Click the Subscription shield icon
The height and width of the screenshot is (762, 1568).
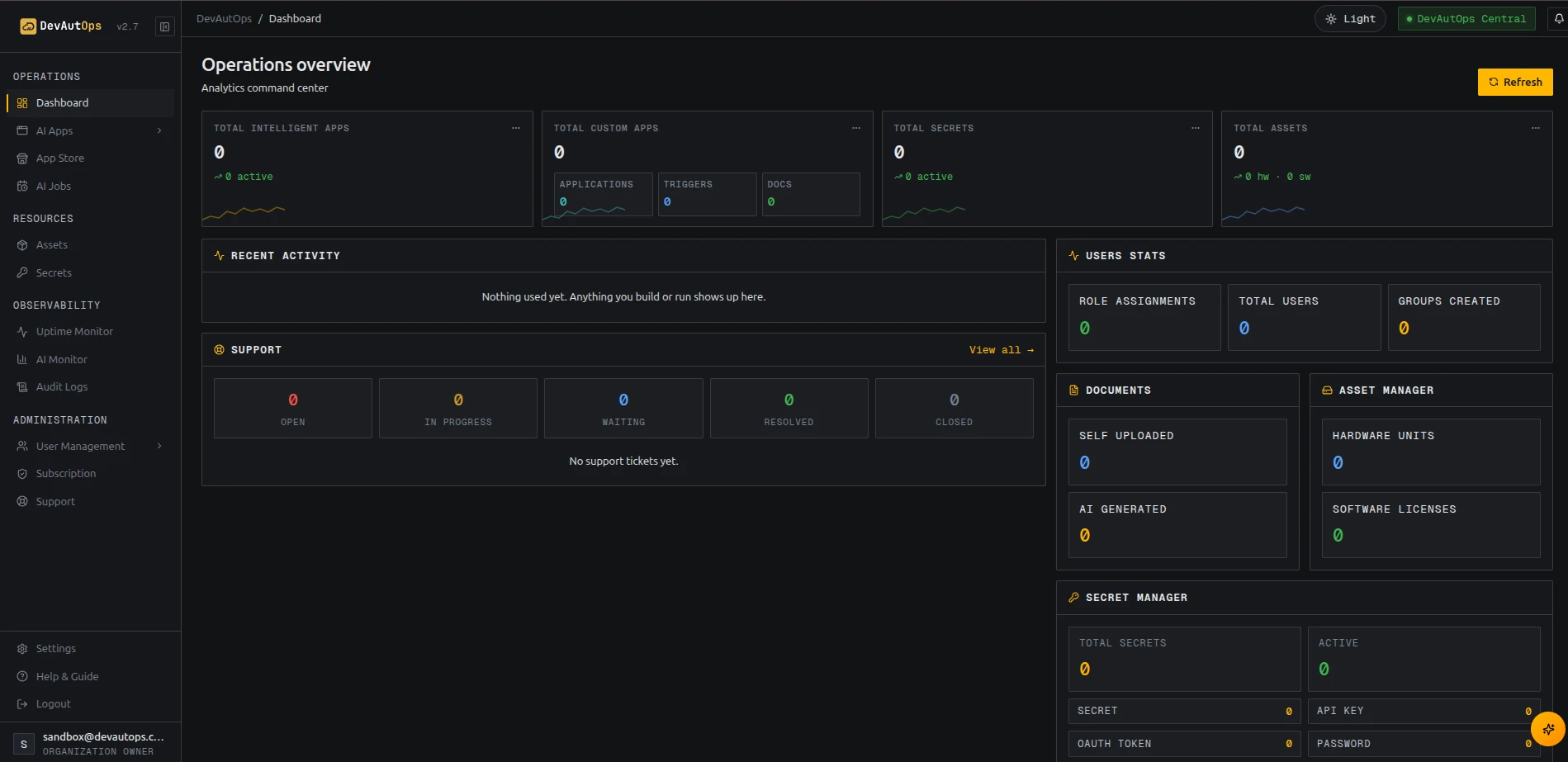coord(22,474)
